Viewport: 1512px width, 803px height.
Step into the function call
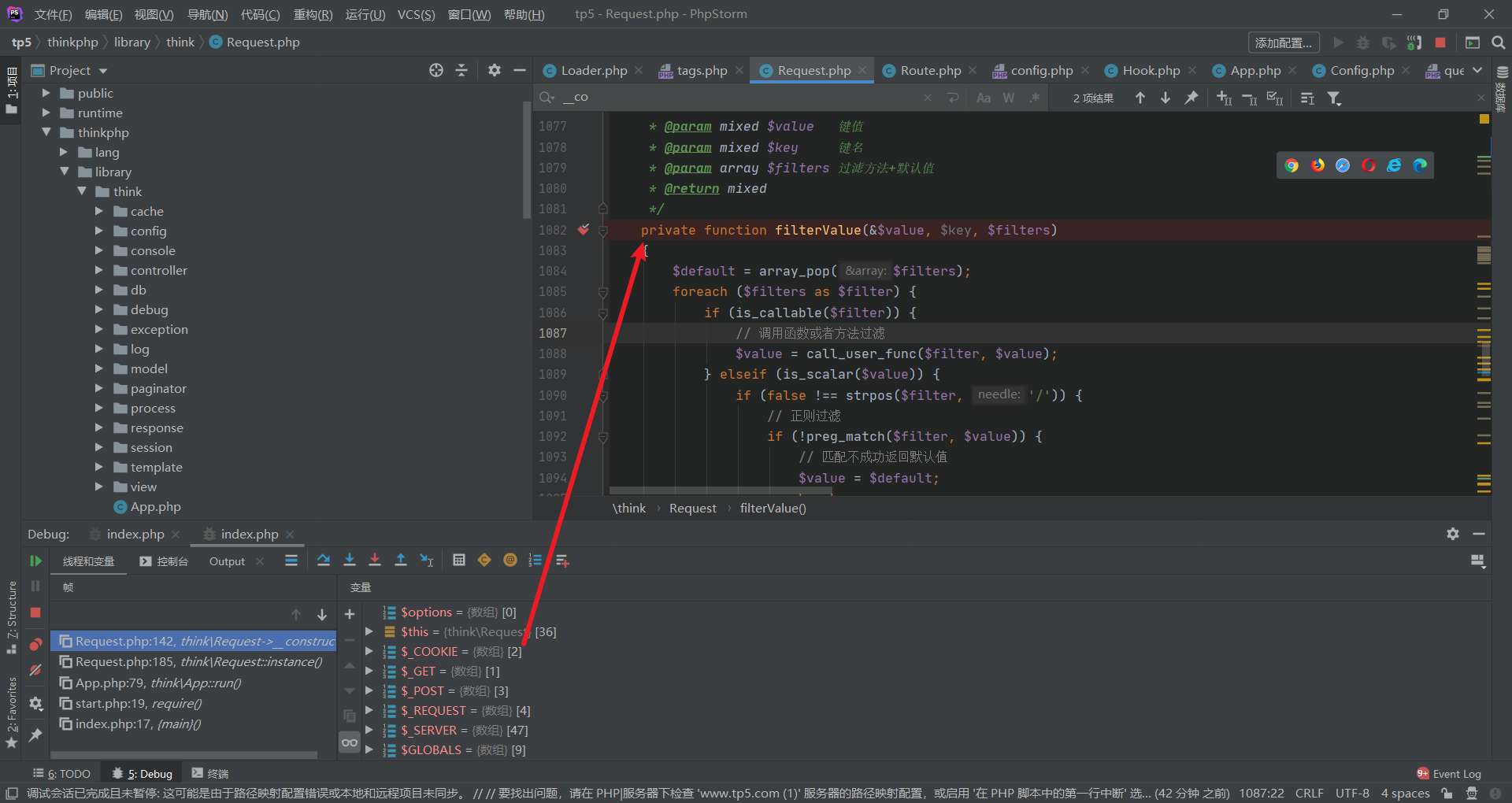[x=350, y=561]
